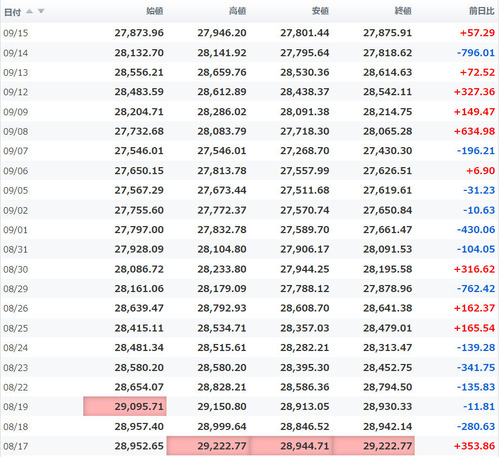Select closing value 28,479.01
This screenshot has height=457, width=499.
387,328
